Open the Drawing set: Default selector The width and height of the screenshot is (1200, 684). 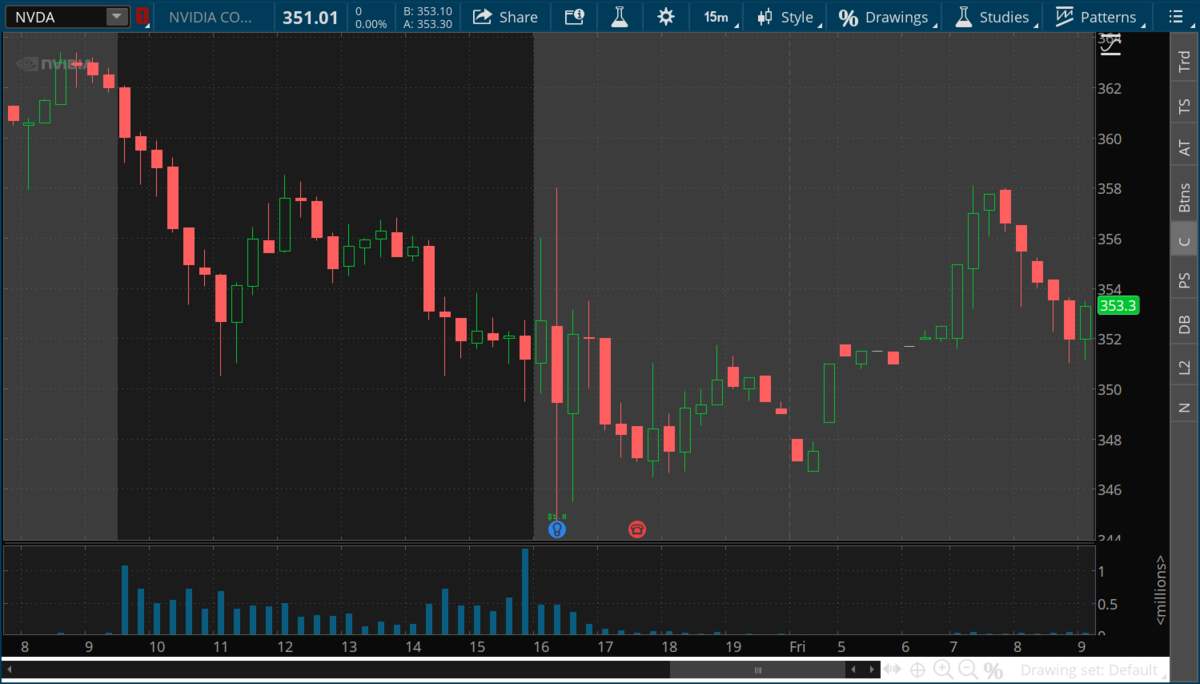pos(1093,670)
